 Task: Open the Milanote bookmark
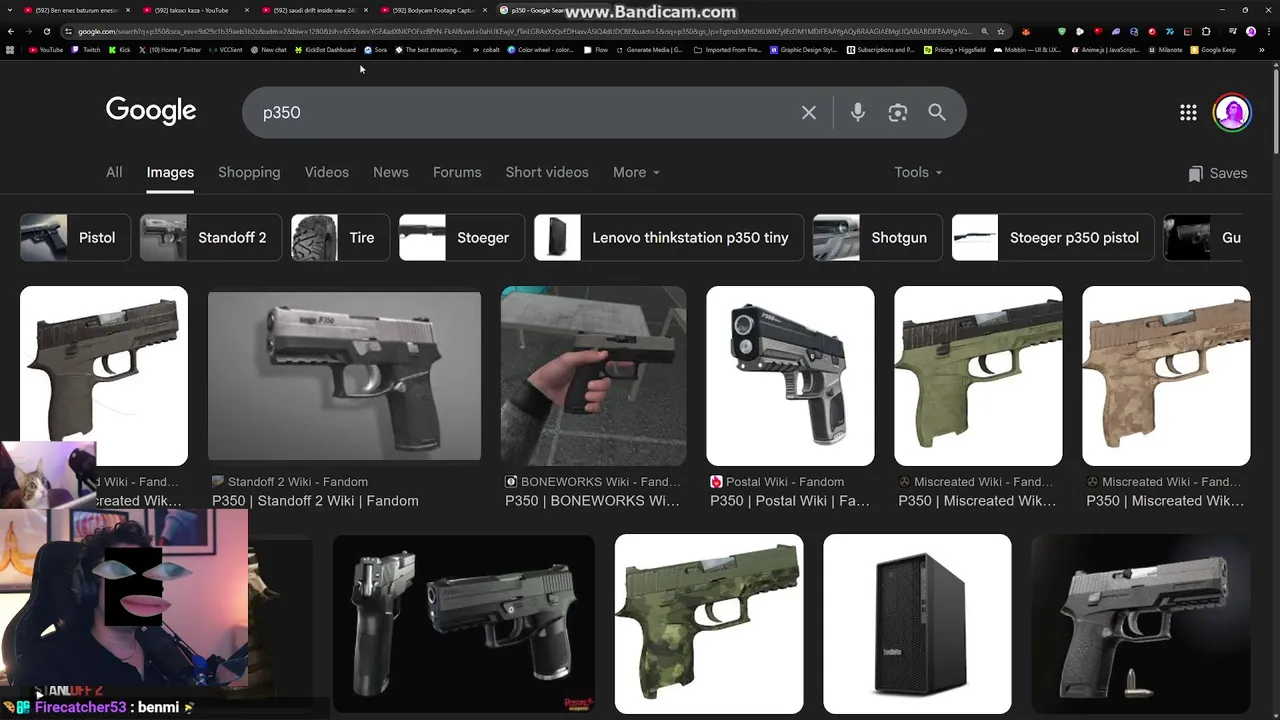coord(1165,49)
